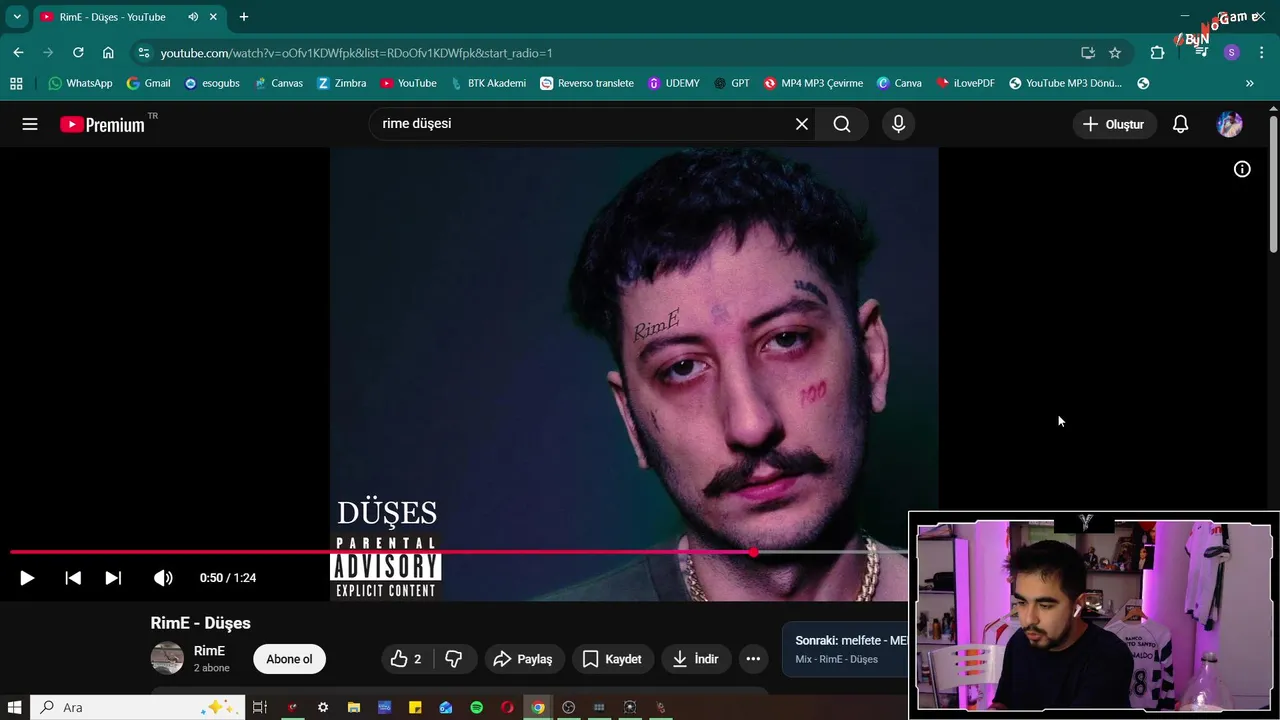Open the Chrome profile S avatar

[x=1231, y=53]
